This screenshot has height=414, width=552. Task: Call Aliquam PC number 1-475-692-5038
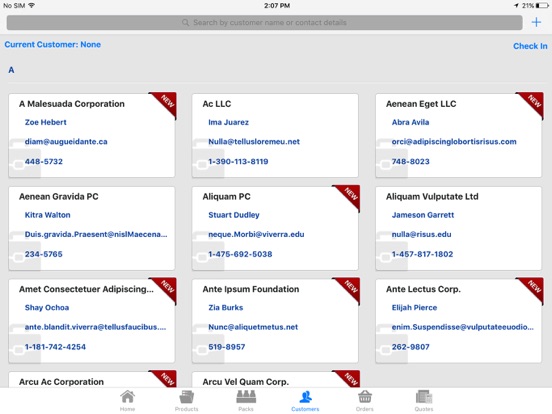(240, 254)
